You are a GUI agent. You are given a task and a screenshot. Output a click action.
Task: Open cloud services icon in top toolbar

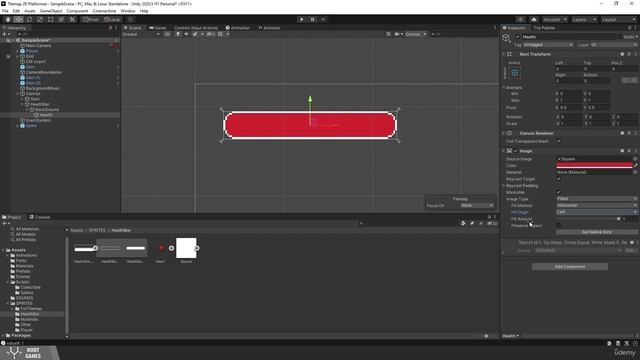(x=533, y=20)
